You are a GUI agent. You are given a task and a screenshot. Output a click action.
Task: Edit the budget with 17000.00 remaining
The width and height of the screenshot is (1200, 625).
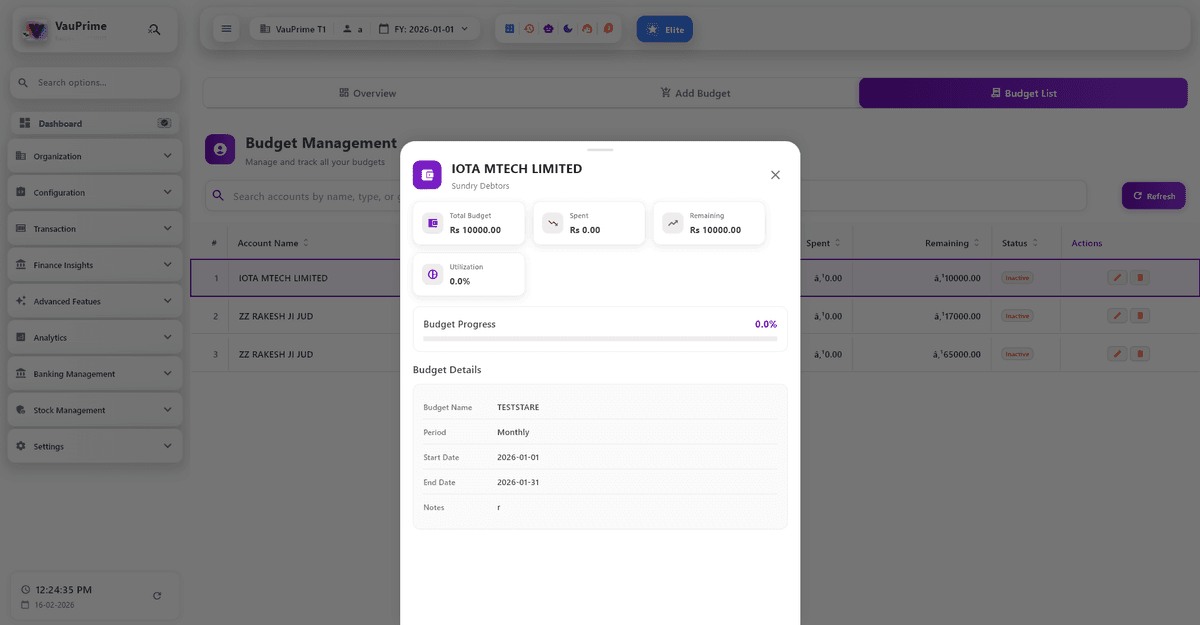pyautogui.click(x=1117, y=316)
